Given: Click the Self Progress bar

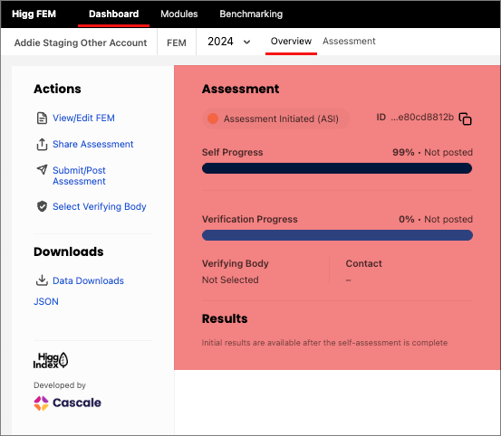Looking at the screenshot, I should (337, 168).
